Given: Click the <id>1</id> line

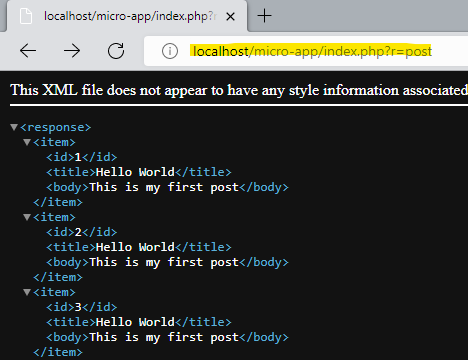Looking at the screenshot, I should [x=82, y=157].
